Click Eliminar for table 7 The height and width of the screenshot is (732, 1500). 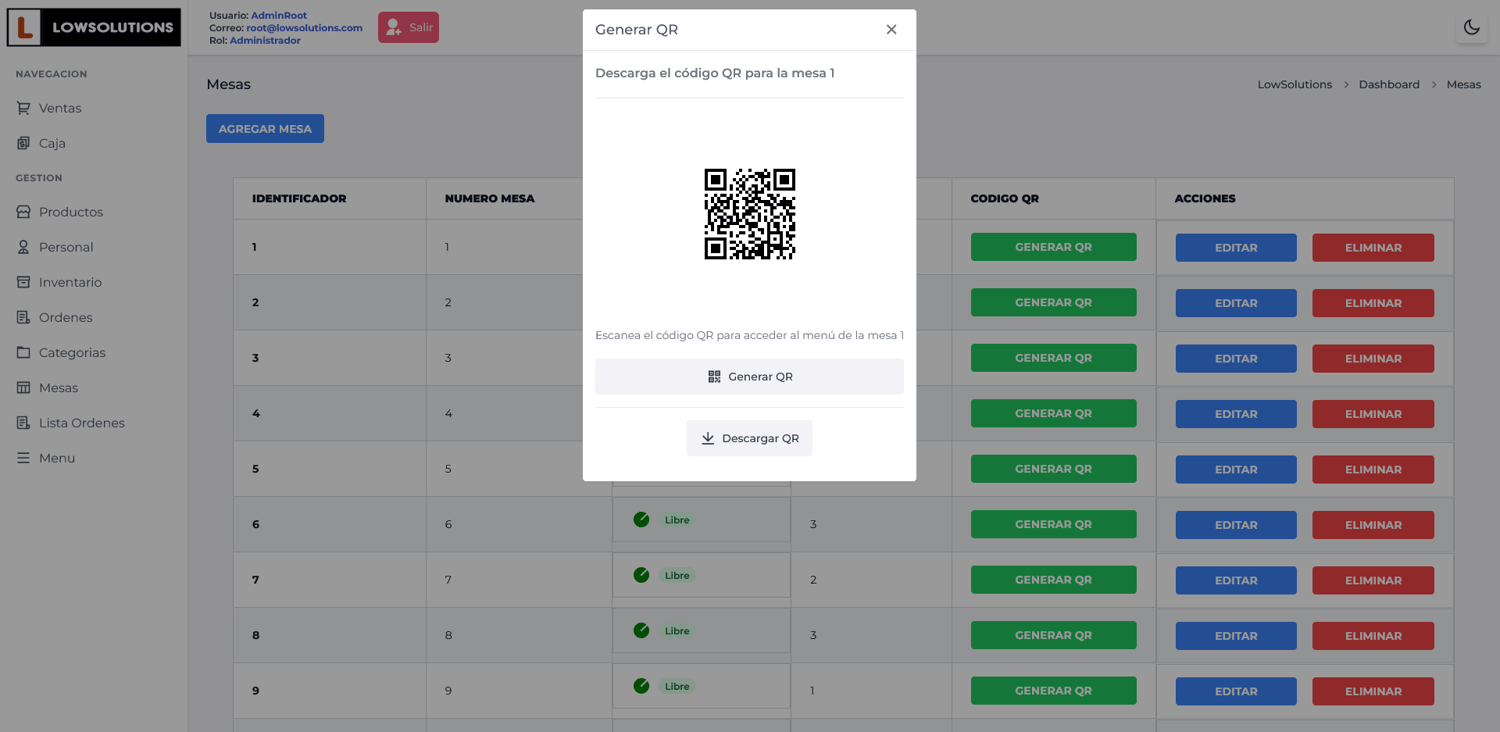(1373, 580)
